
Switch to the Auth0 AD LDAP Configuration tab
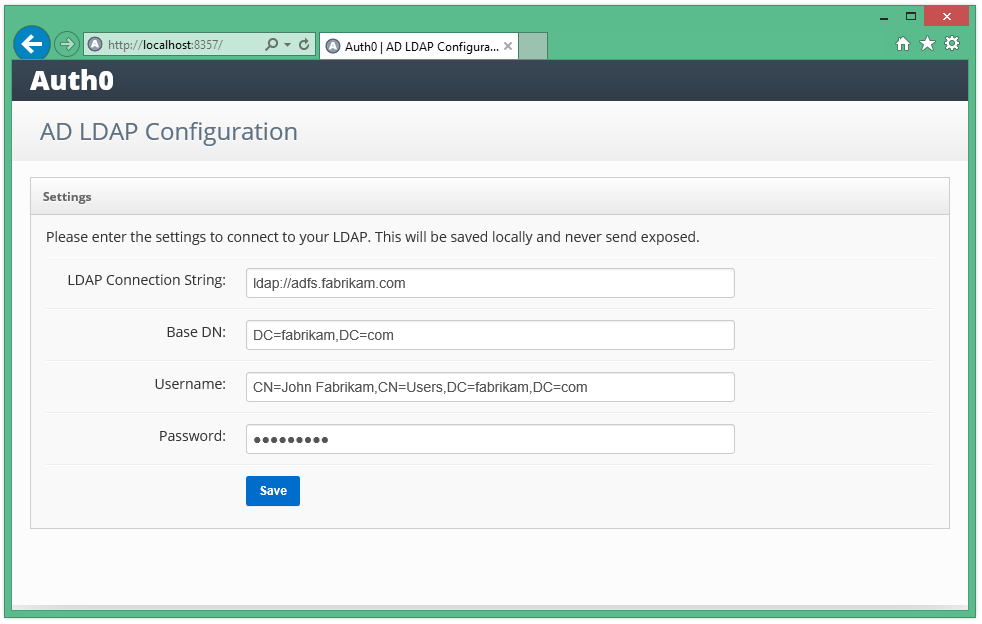[418, 46]
